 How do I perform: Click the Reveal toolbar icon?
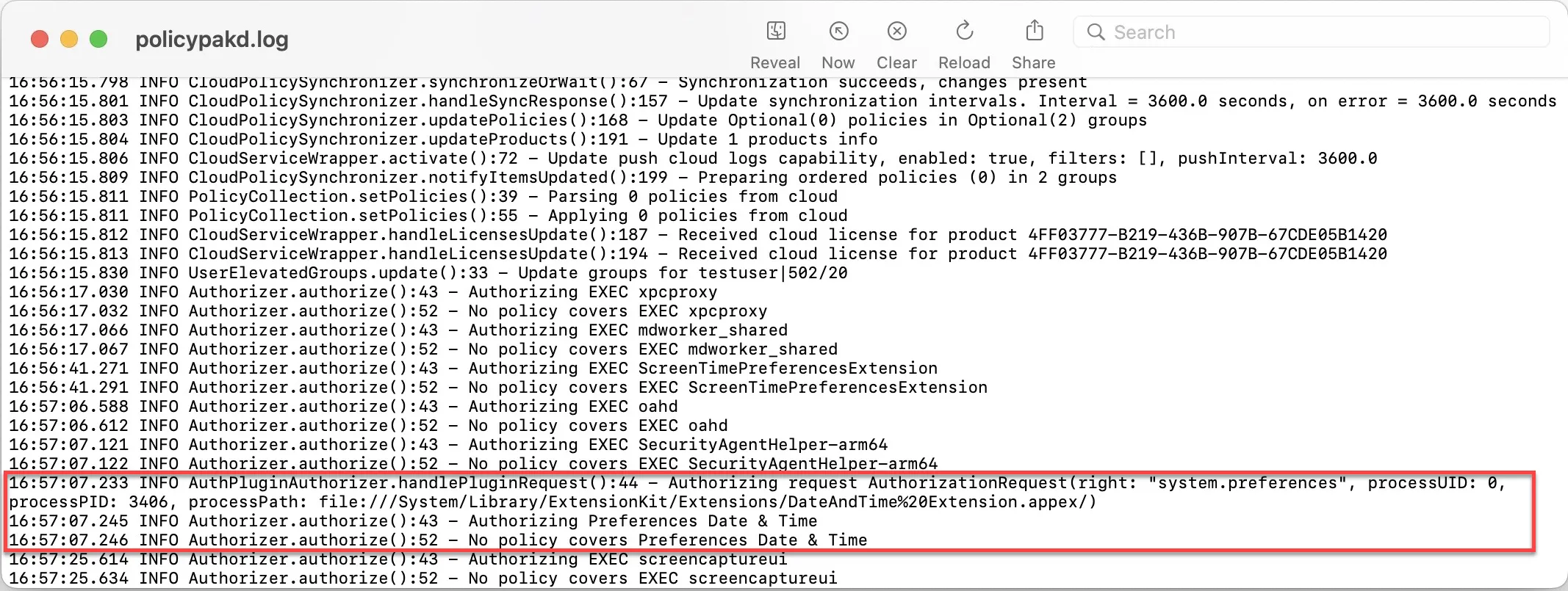pos(775,32)
